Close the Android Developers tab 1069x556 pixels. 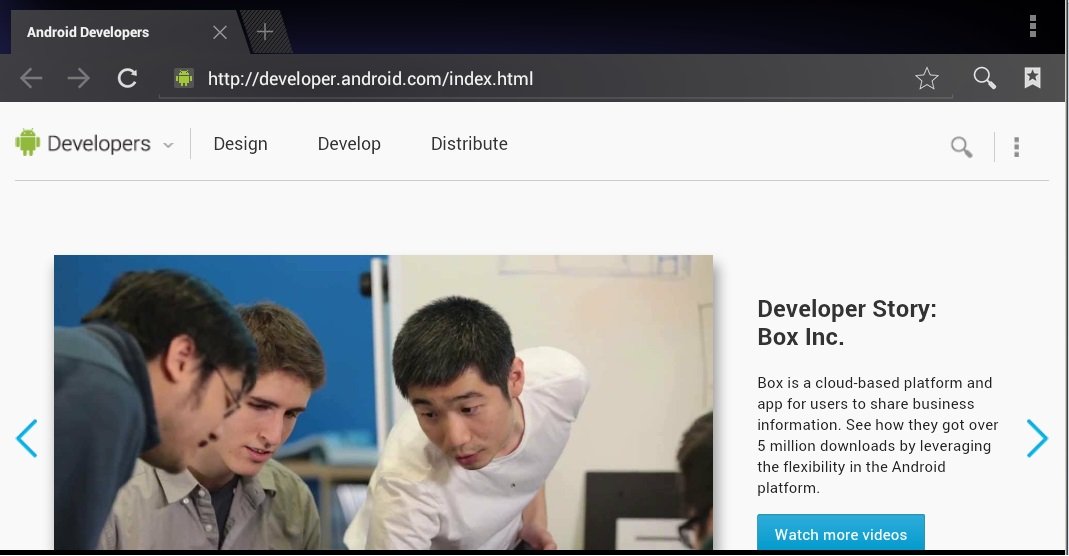[x=220, y=32]
